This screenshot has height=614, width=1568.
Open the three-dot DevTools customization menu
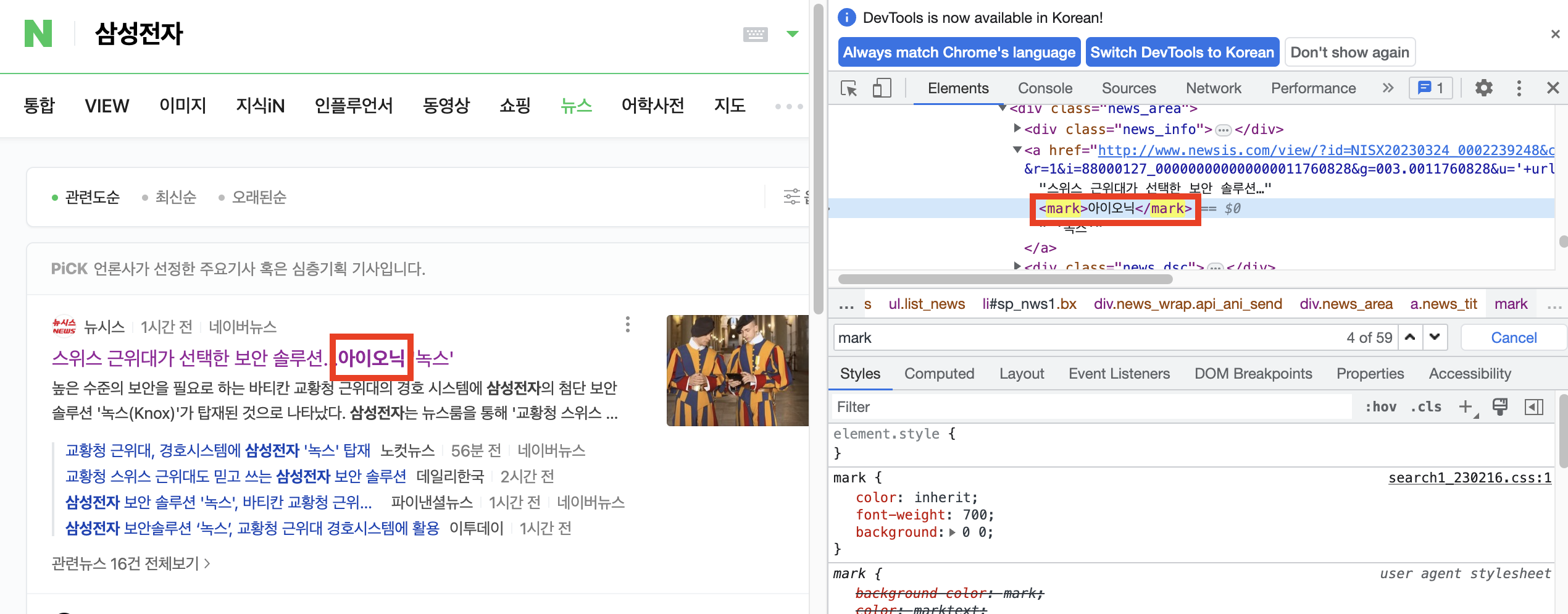[1519, 88]
